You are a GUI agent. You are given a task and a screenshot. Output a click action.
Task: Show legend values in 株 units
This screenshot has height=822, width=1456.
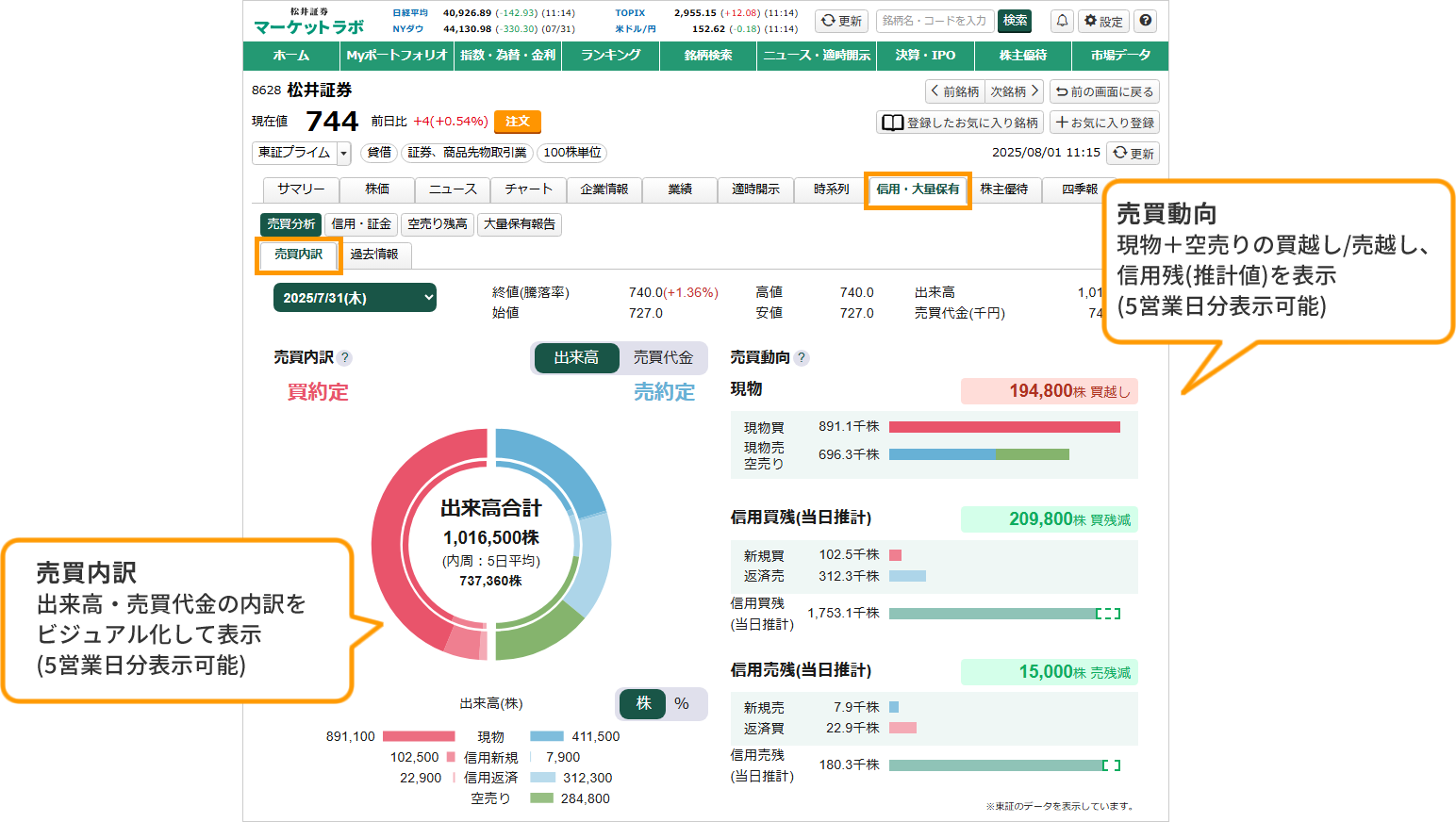click(x=644, y=703)
